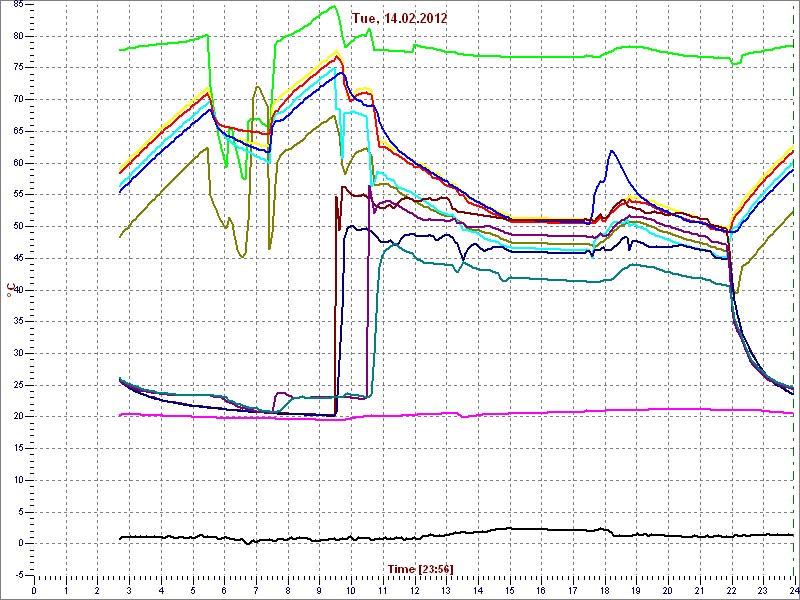Click hour 19 on the time axis
The image size is (800, 600).
click(636, 591)
